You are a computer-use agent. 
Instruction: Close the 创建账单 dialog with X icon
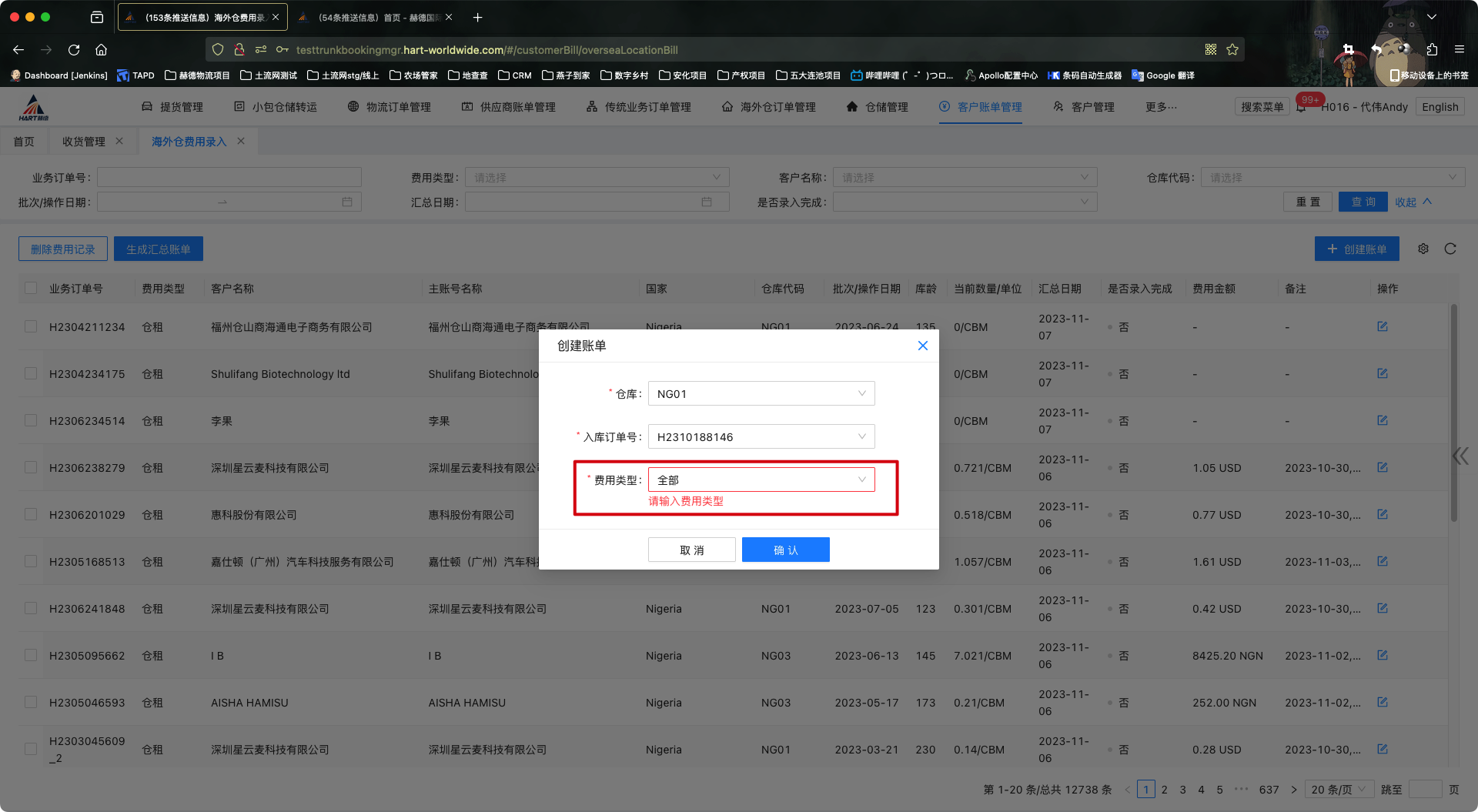point(922,346)
